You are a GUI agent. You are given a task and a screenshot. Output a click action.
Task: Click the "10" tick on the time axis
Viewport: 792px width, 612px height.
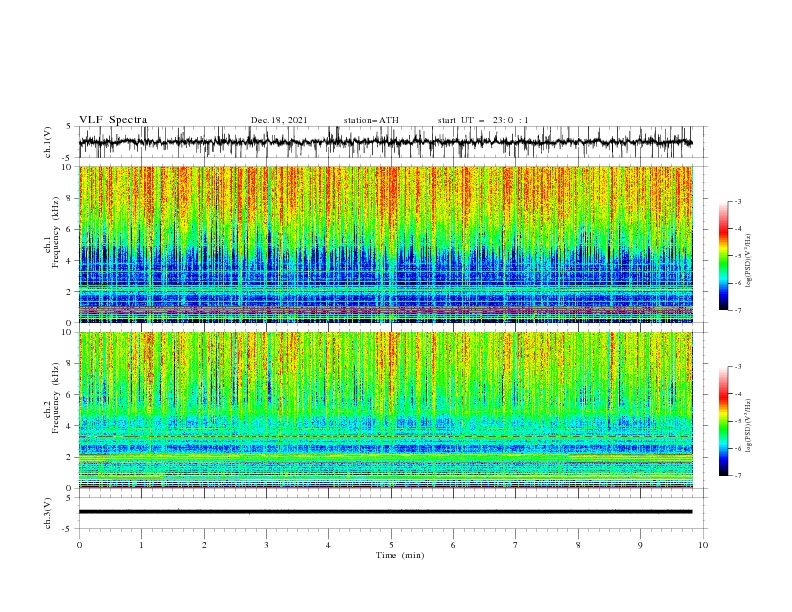[703, 545]
